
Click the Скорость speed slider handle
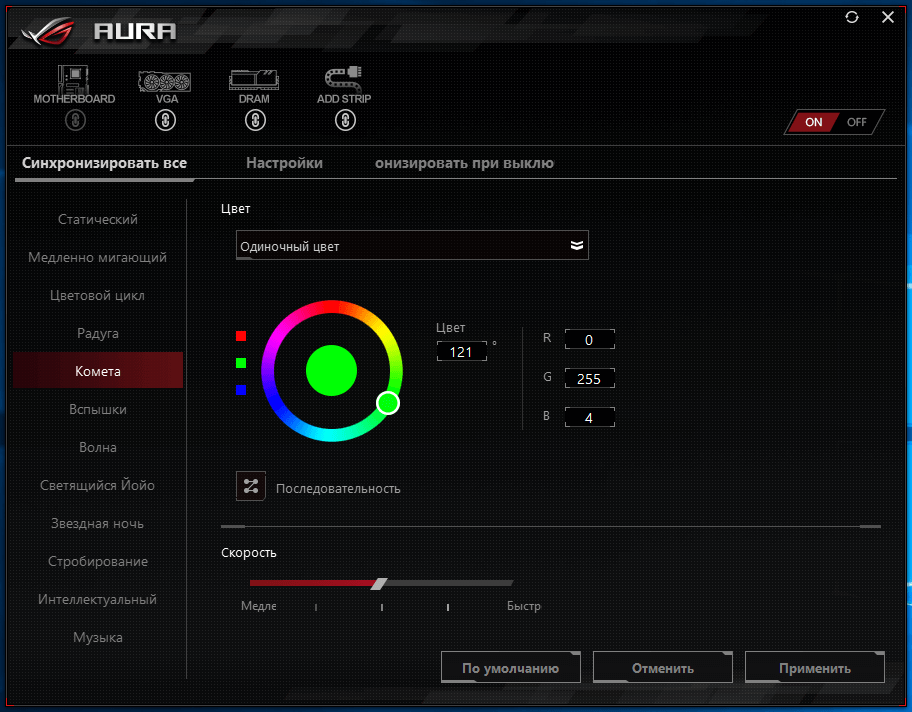[378, 583]
